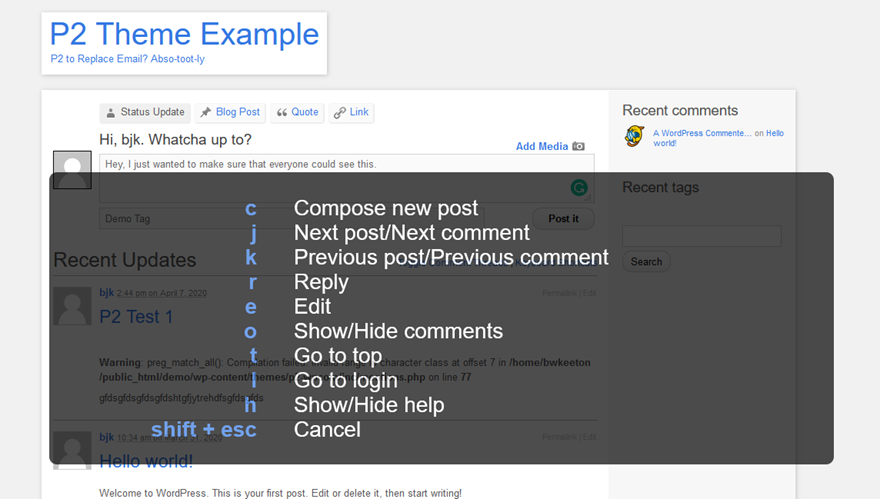This screenshot has height=499, width=880.
Task: Click the chain icon on Link tab
Action: pyautogui.click(x=339, y=113)
